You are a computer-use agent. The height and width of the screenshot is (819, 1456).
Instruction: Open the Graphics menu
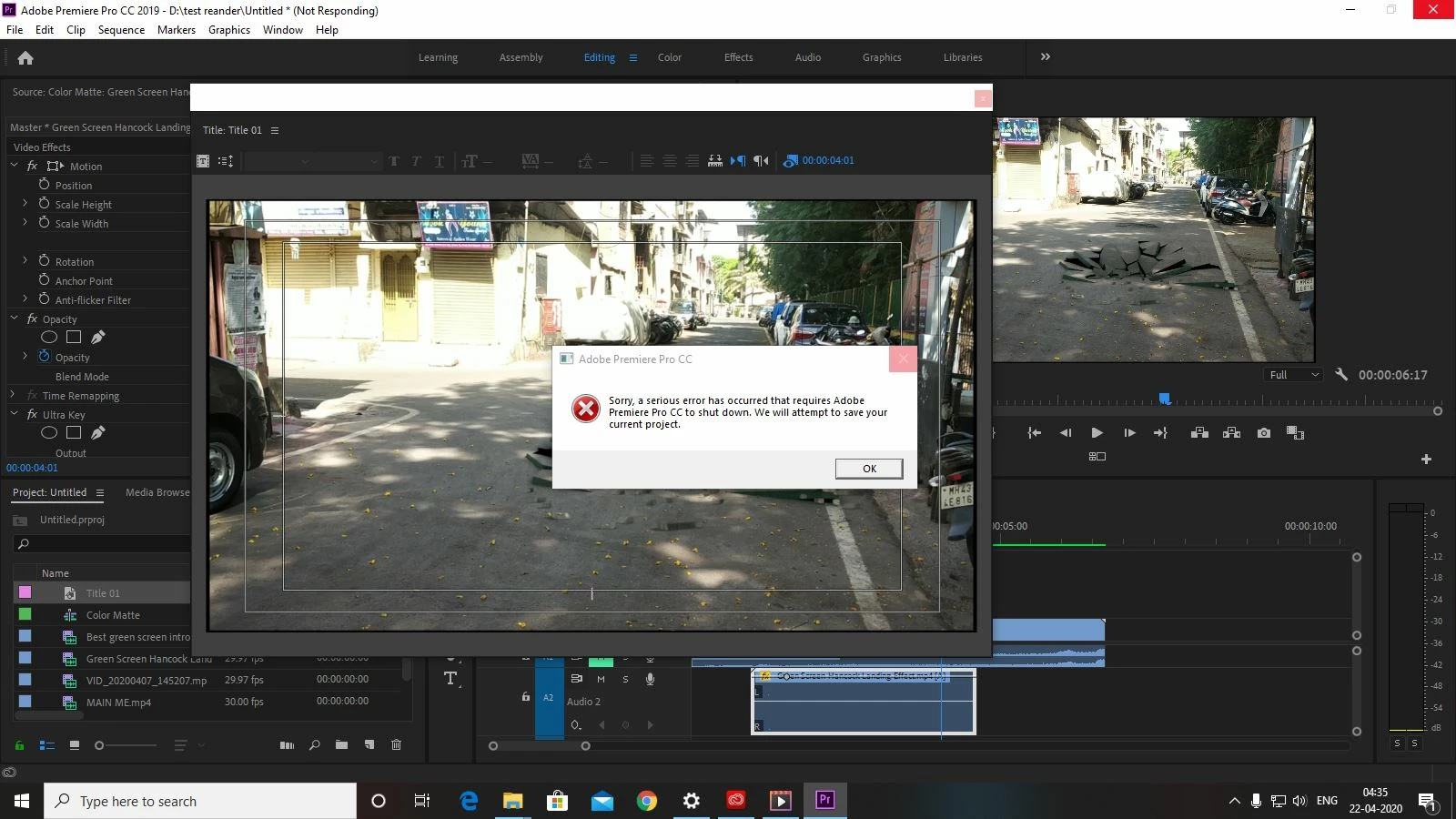[x=229, y=30]
